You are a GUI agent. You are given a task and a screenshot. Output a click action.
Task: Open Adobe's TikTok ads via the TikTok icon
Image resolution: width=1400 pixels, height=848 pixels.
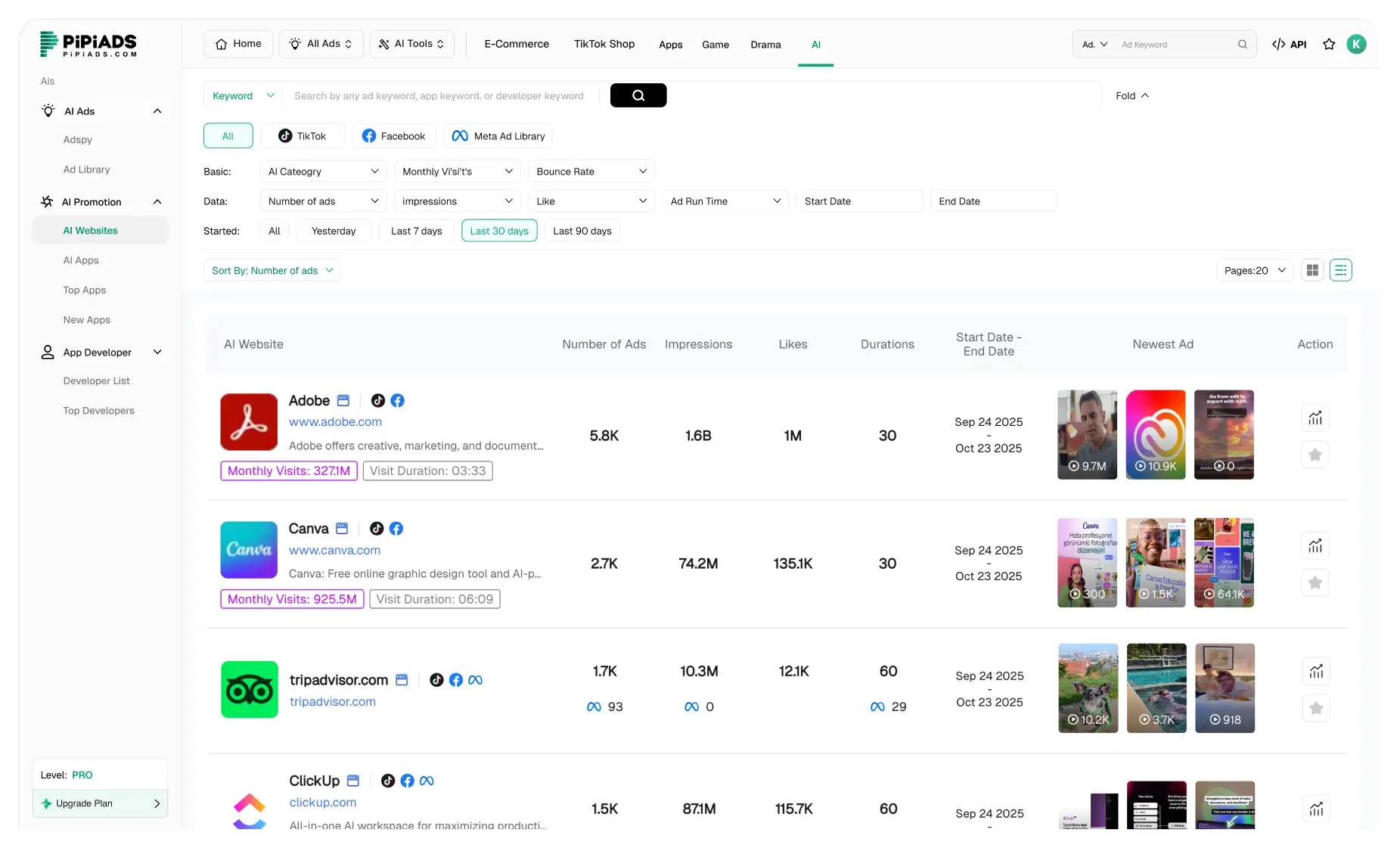(378, 401)
